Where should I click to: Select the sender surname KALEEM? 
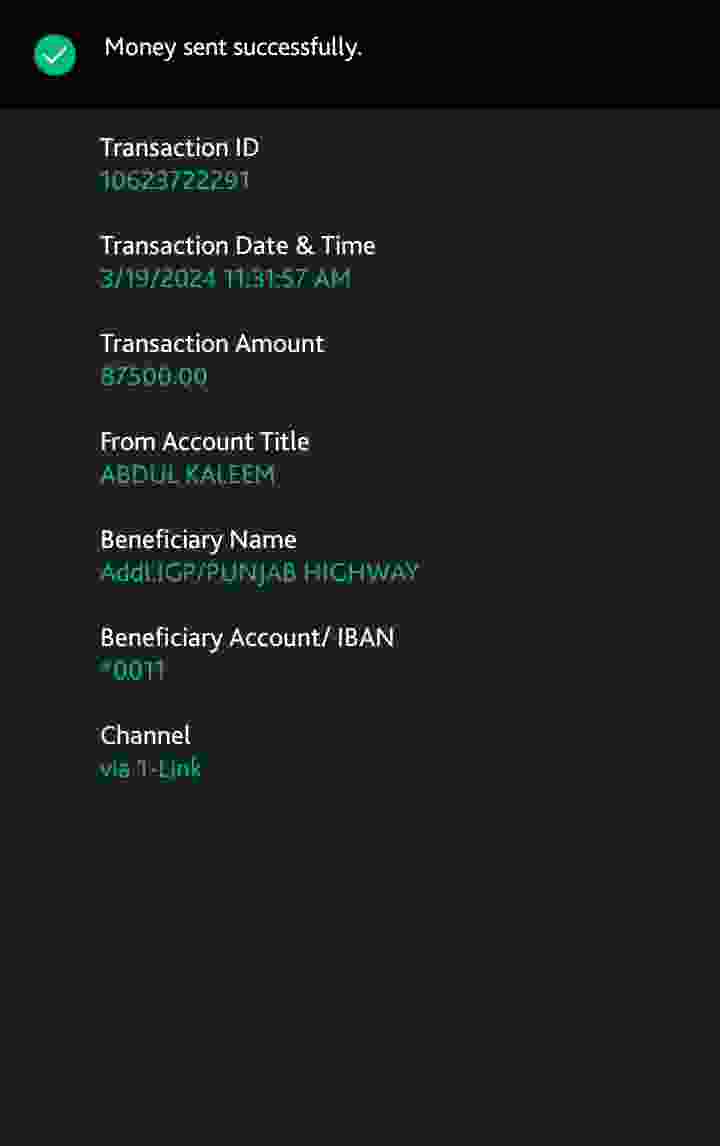pyautogui.click(x=230, y=475)
